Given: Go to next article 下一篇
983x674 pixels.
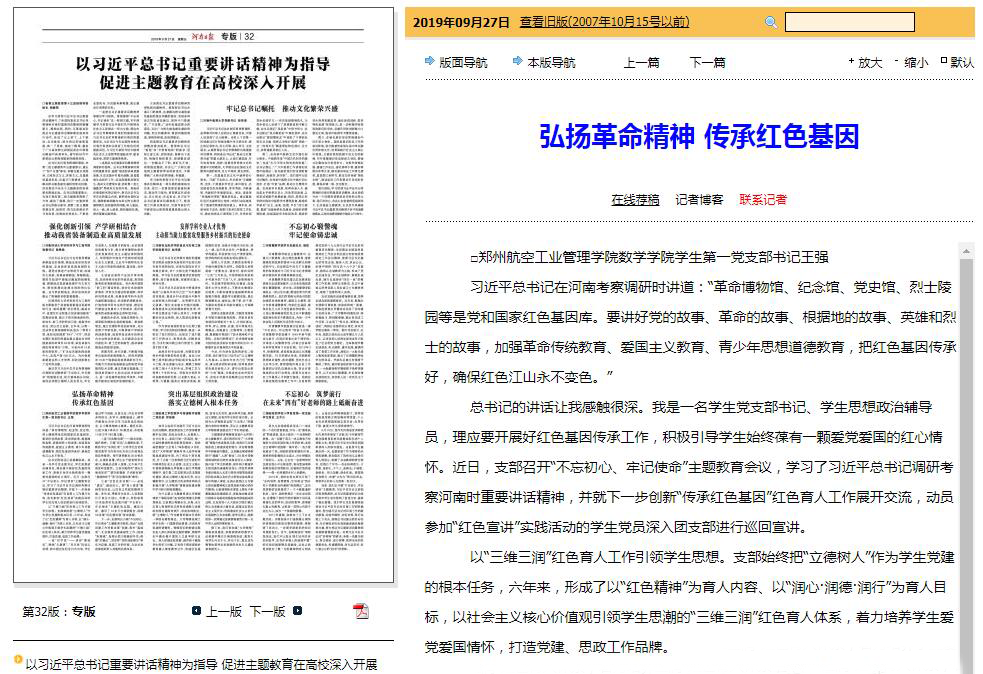Looking at the screenshot, I should [x=707, y=62].
